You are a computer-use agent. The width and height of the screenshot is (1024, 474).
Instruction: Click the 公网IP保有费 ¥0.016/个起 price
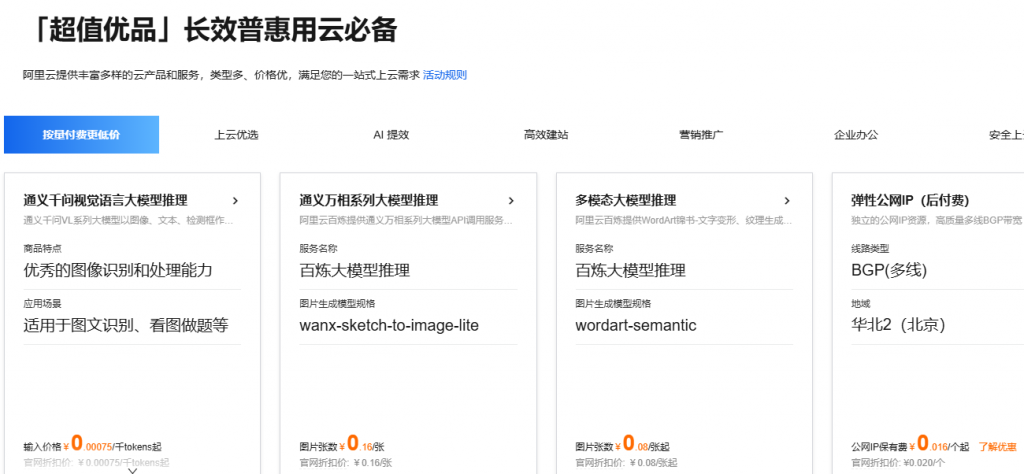[x=910, y=445]
